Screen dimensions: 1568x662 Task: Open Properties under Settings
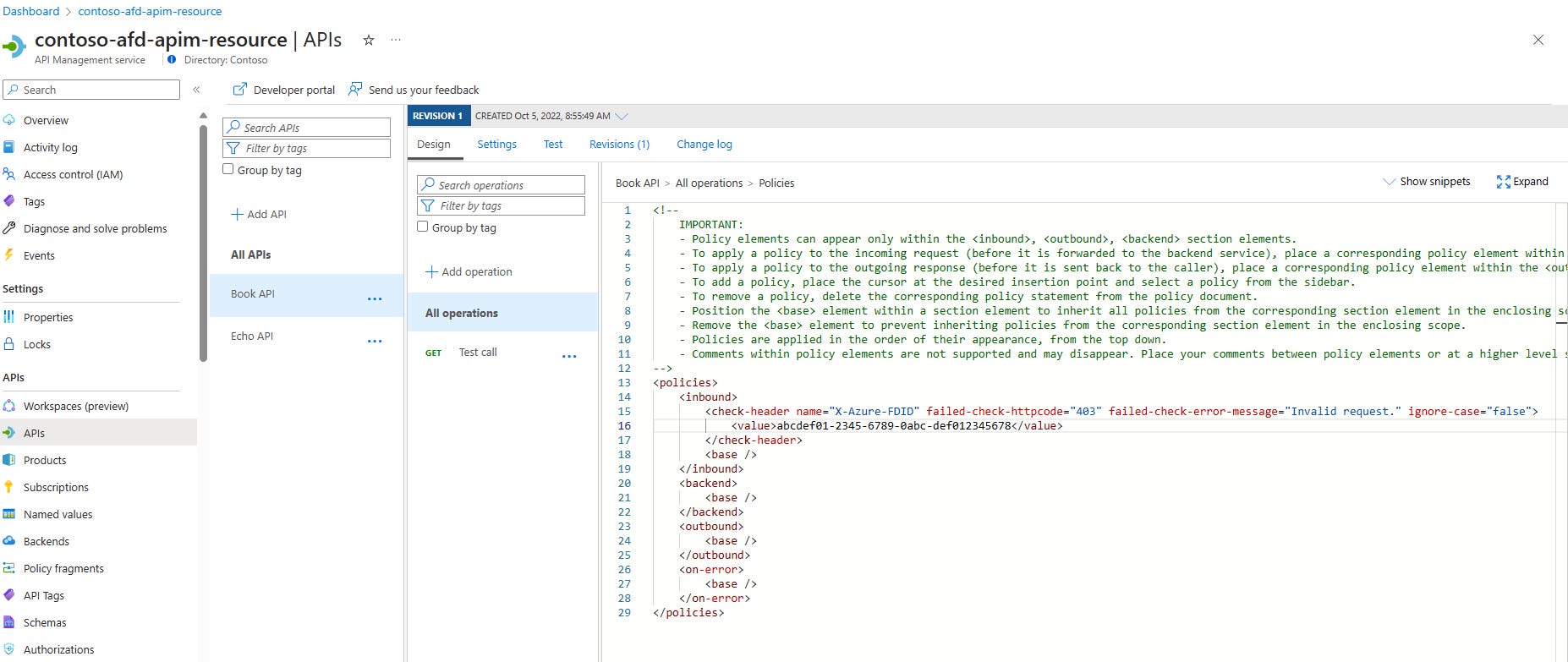[48, 317]
